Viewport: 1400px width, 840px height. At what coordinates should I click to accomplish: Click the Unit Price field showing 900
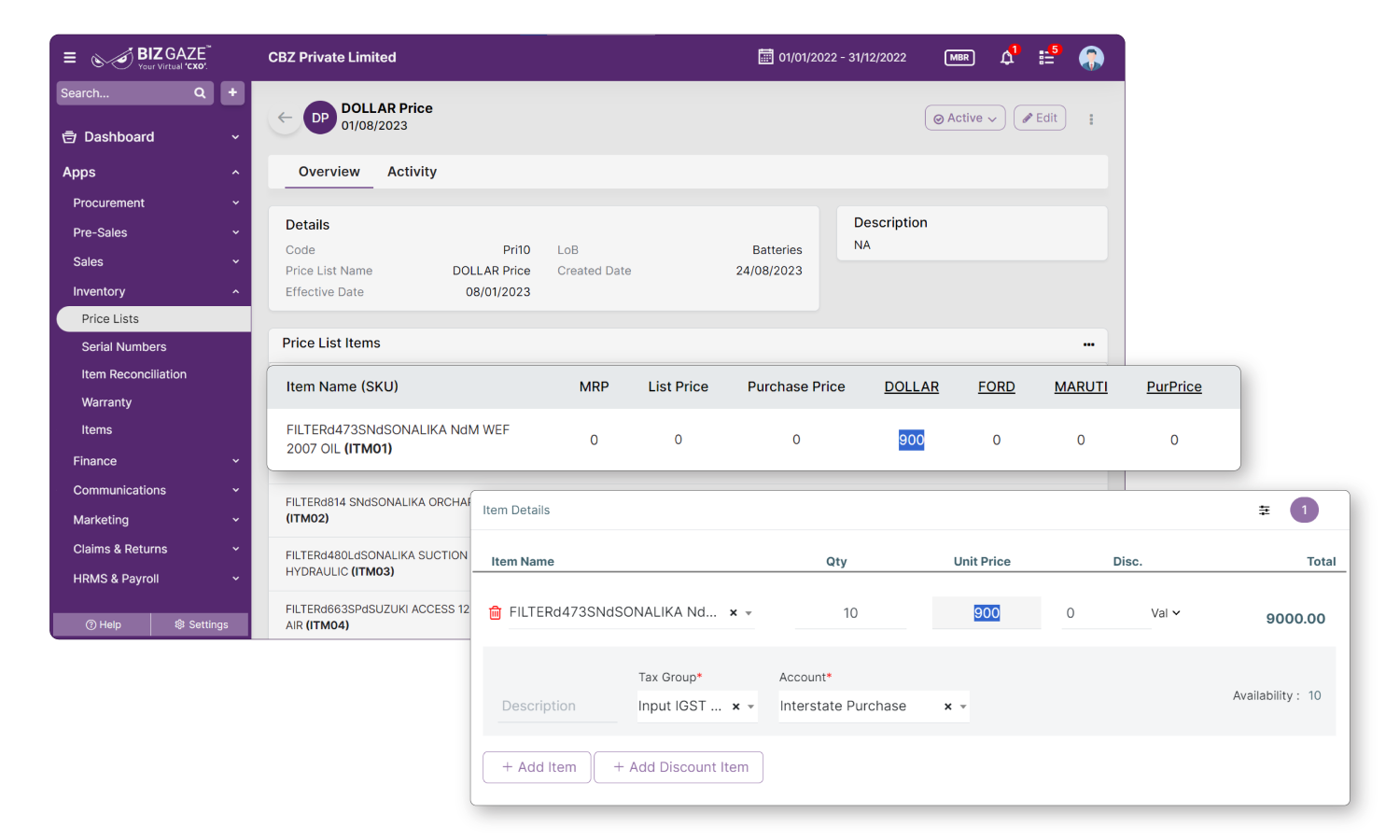point(987,613)
